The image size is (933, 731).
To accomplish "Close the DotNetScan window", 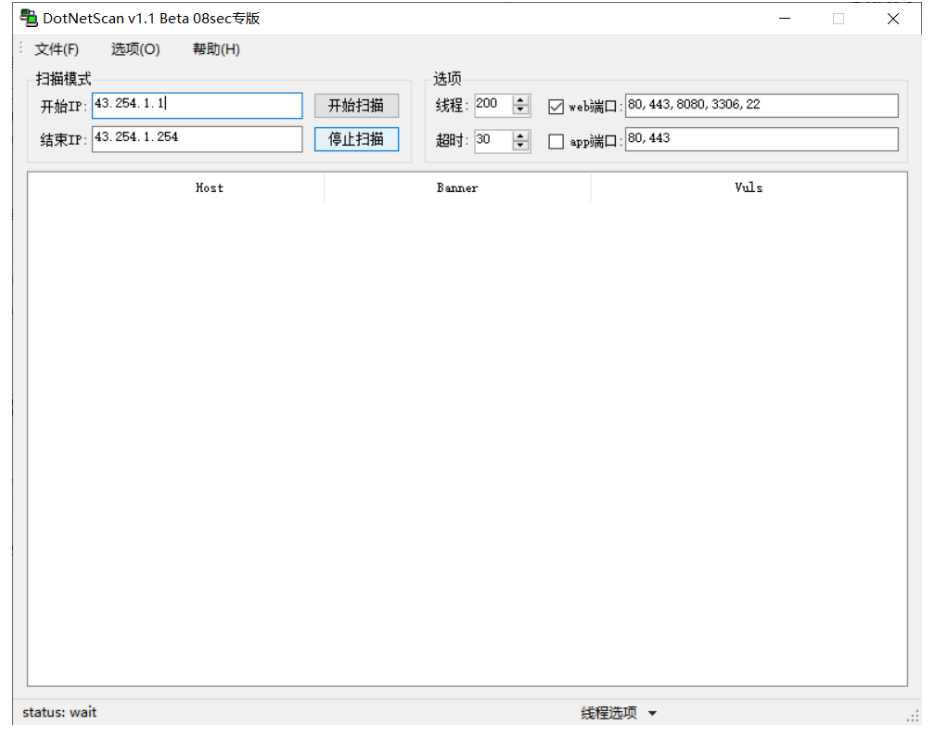I will coord(893,18).
